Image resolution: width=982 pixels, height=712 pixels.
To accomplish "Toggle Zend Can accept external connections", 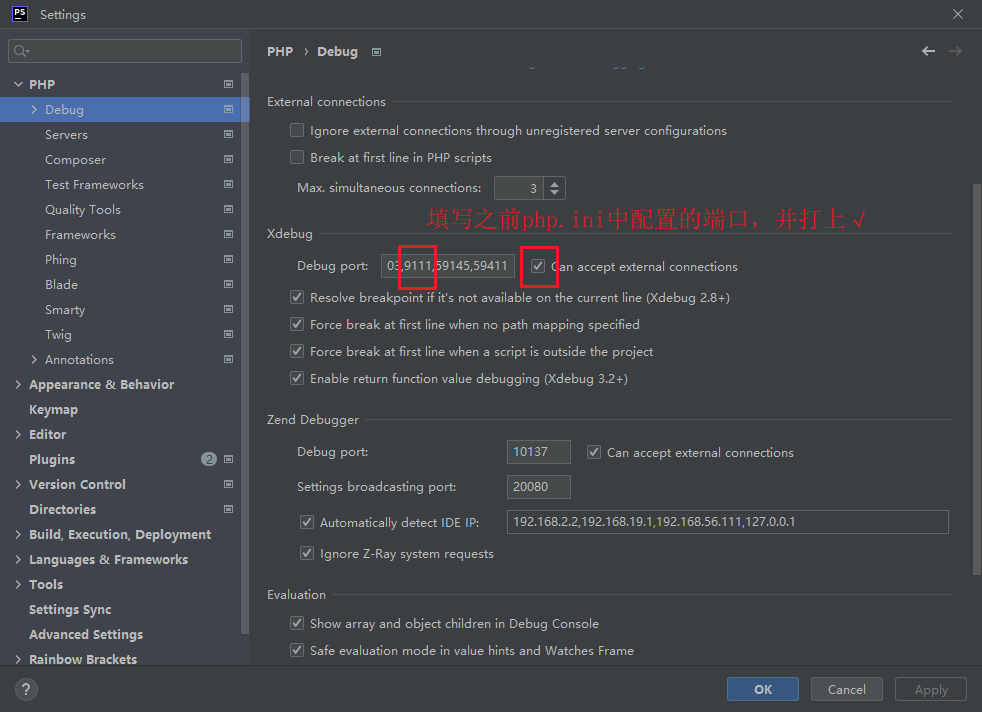I will (x=594, y=452).
